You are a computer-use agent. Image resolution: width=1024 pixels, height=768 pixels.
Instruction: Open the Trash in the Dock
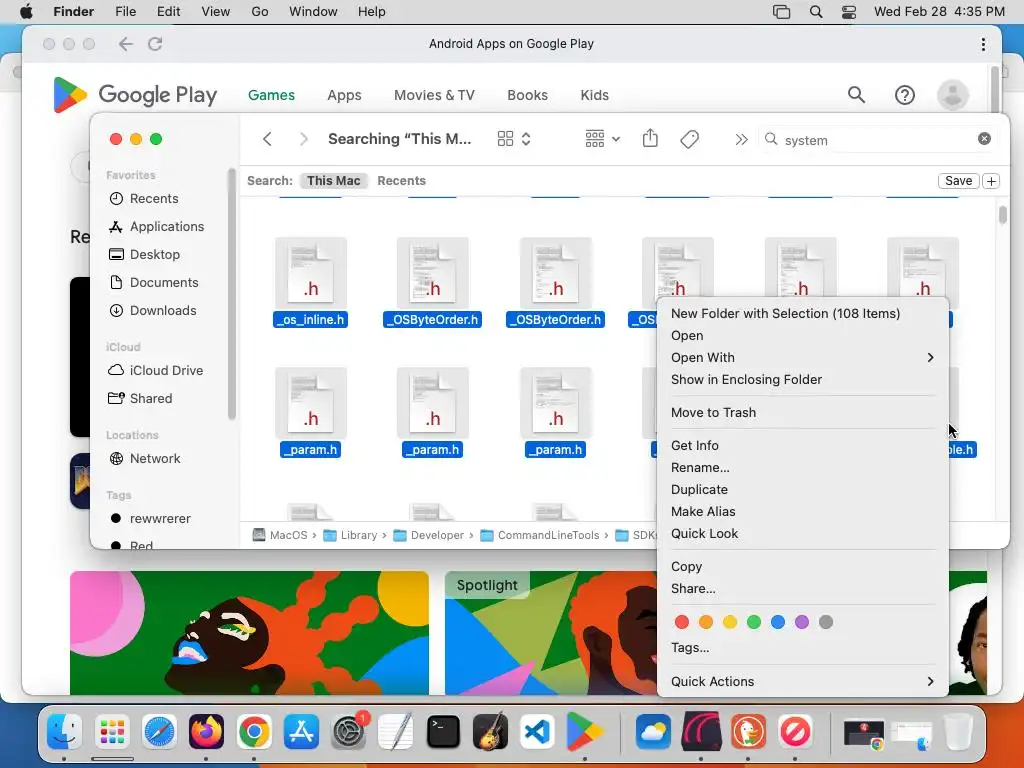click(958, 732)
